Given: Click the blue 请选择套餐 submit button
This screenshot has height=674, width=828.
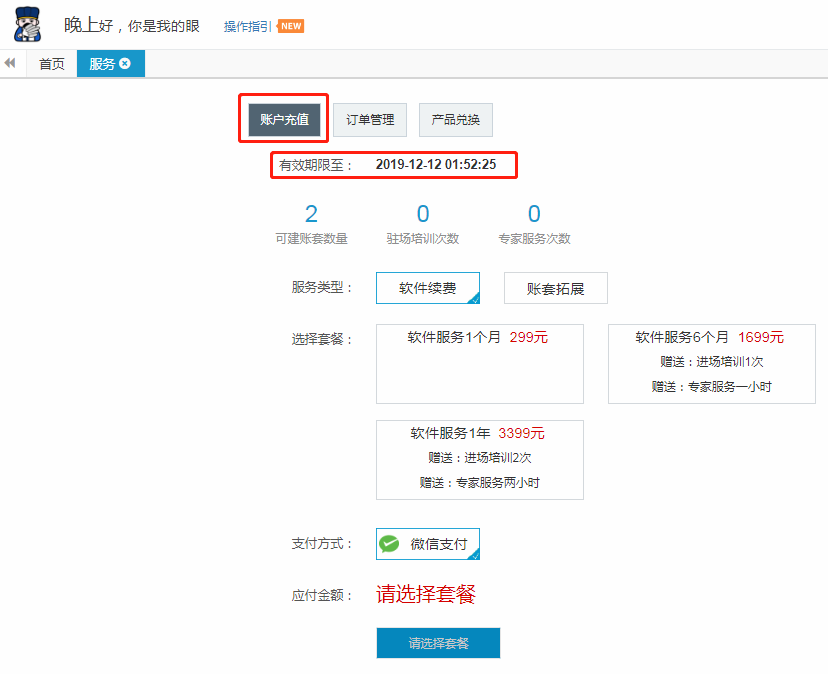Looking at the screenshot, I should point(438,643).
